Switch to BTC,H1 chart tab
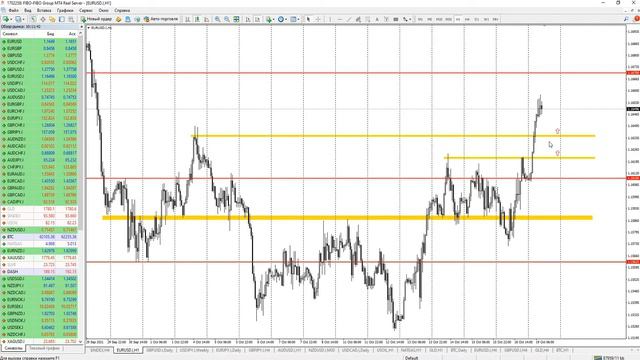Image resolution: width=640 pixels, height=360 pixels. (x=562, y=350)
